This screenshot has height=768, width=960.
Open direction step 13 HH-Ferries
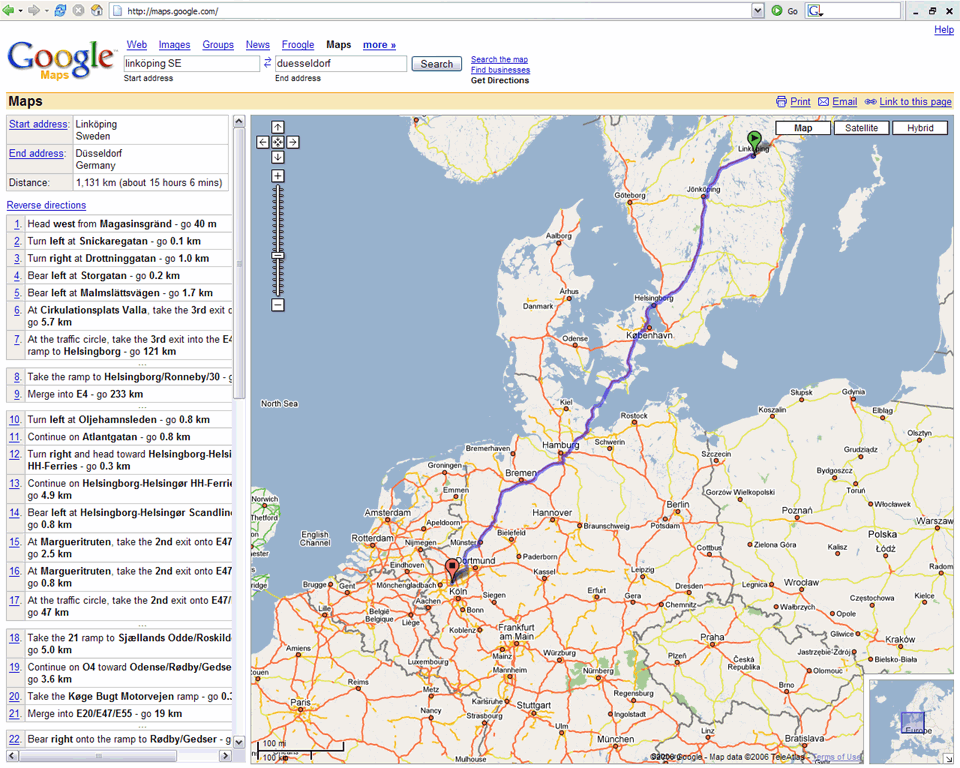tap(15, 483)
